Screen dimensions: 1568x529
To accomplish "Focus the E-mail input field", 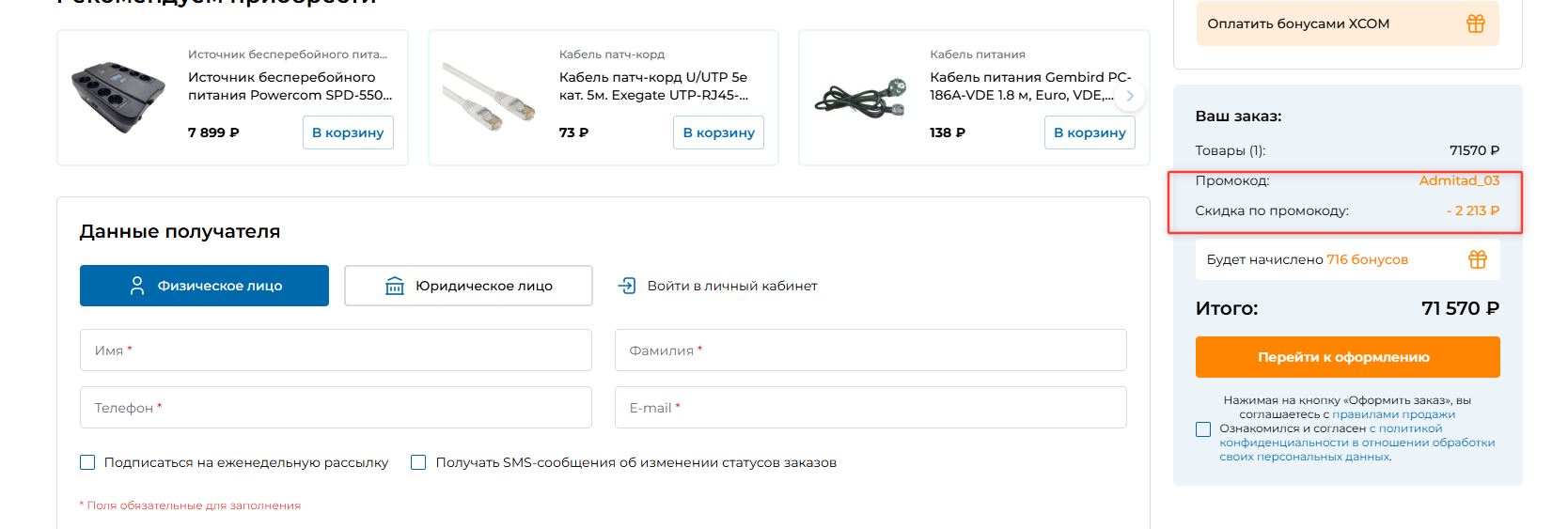I will click(870, 408).
